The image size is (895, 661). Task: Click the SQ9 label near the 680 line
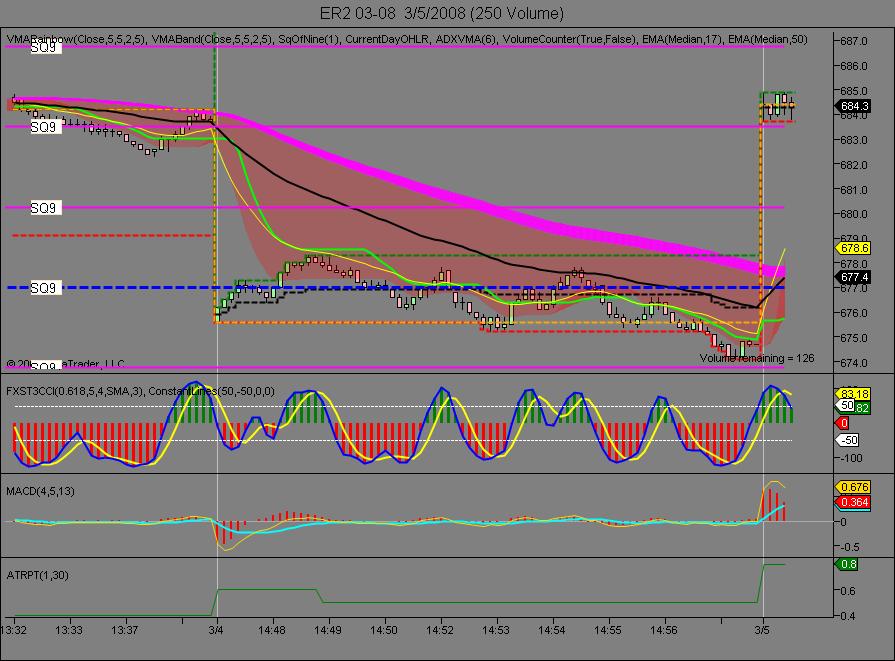tap(45, 208)
